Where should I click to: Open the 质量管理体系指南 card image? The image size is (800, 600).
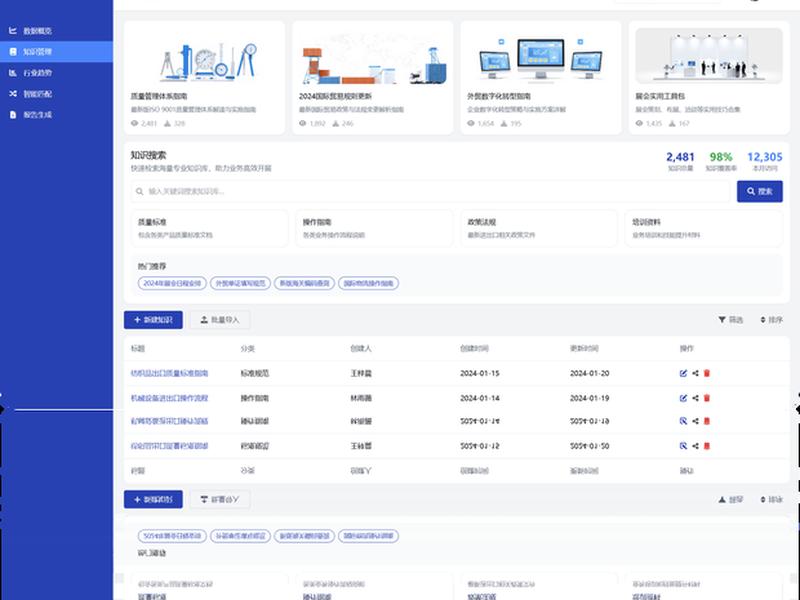(x=204, y=56)
